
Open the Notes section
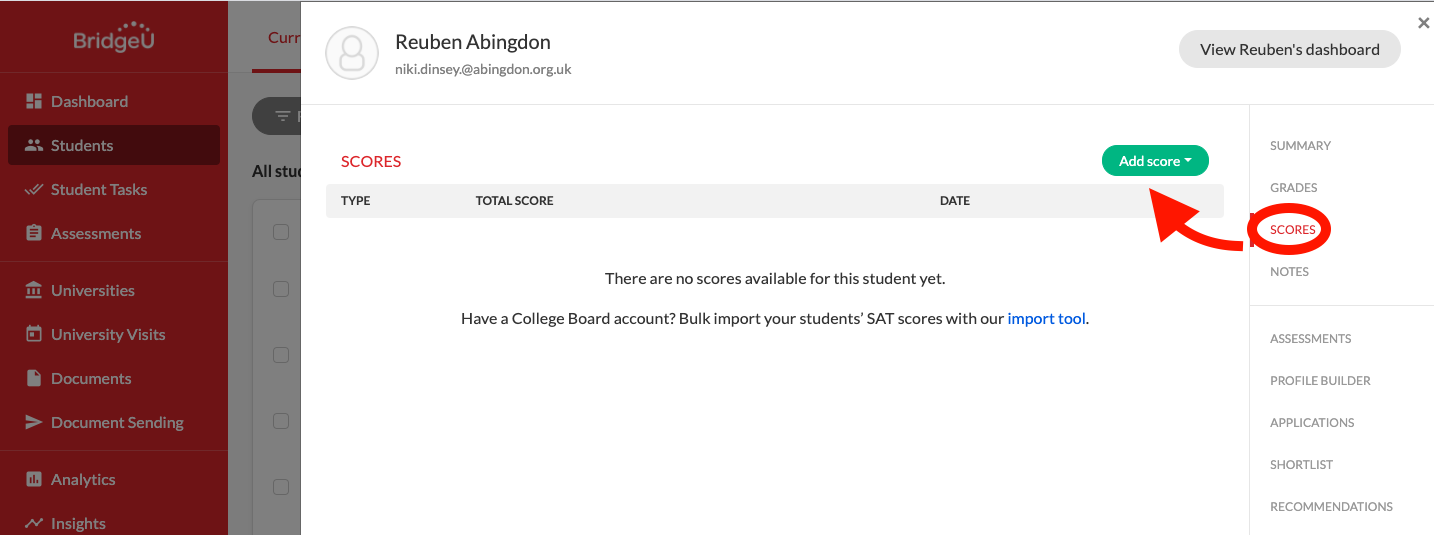coord(1289,272)
